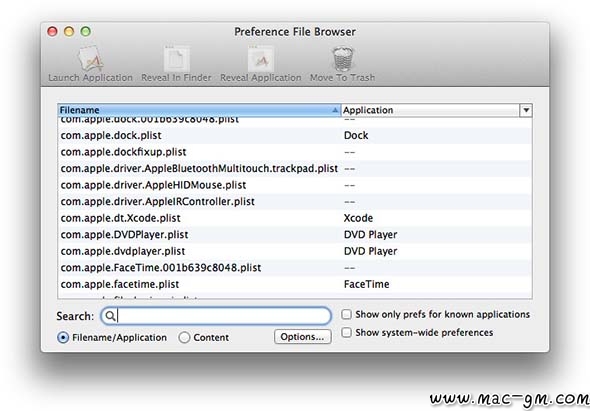Select the com.apple.dock.plist row
Image resolution: width=590 pixels, height=411 pixels.
click(295, 135)
